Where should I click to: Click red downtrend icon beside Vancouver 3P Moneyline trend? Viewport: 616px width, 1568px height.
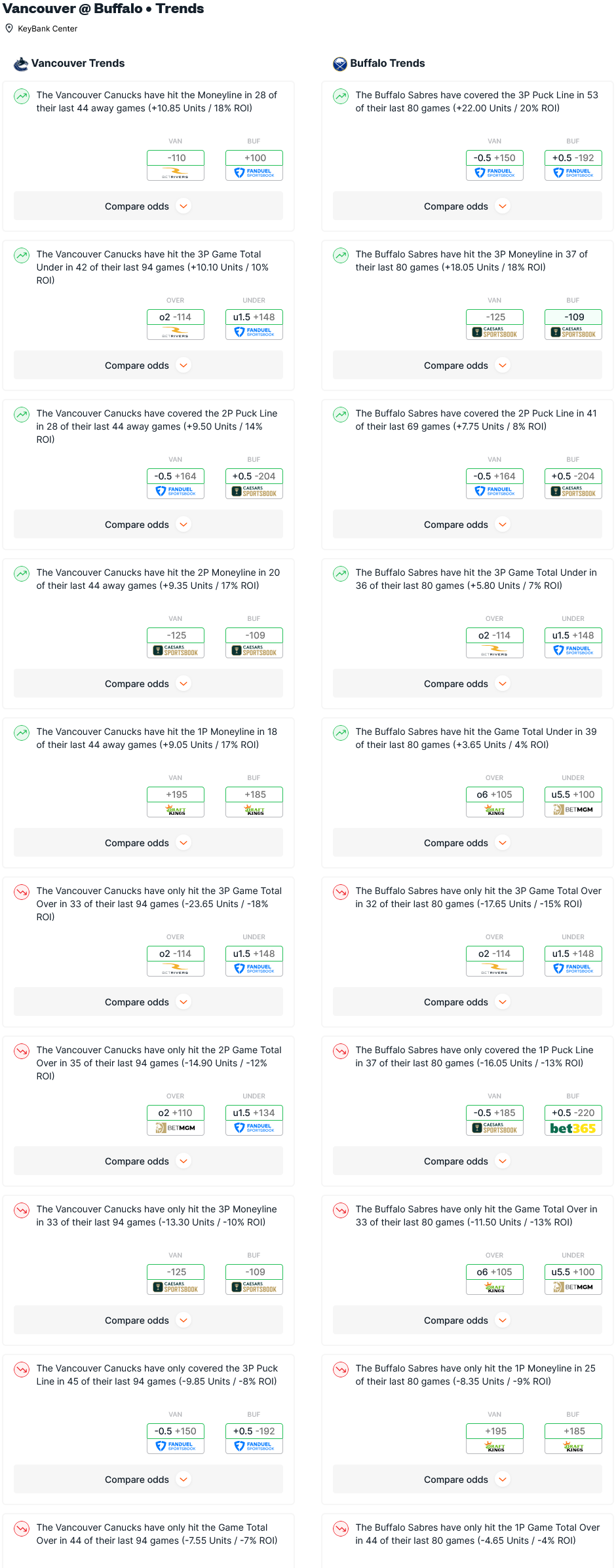22,1211
